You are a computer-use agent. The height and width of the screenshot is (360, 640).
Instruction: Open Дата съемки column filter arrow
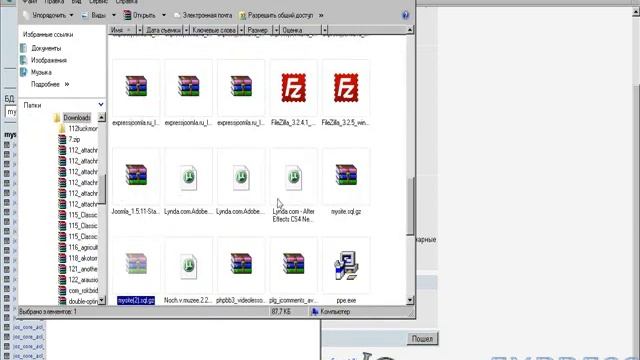tap(186, 30)
